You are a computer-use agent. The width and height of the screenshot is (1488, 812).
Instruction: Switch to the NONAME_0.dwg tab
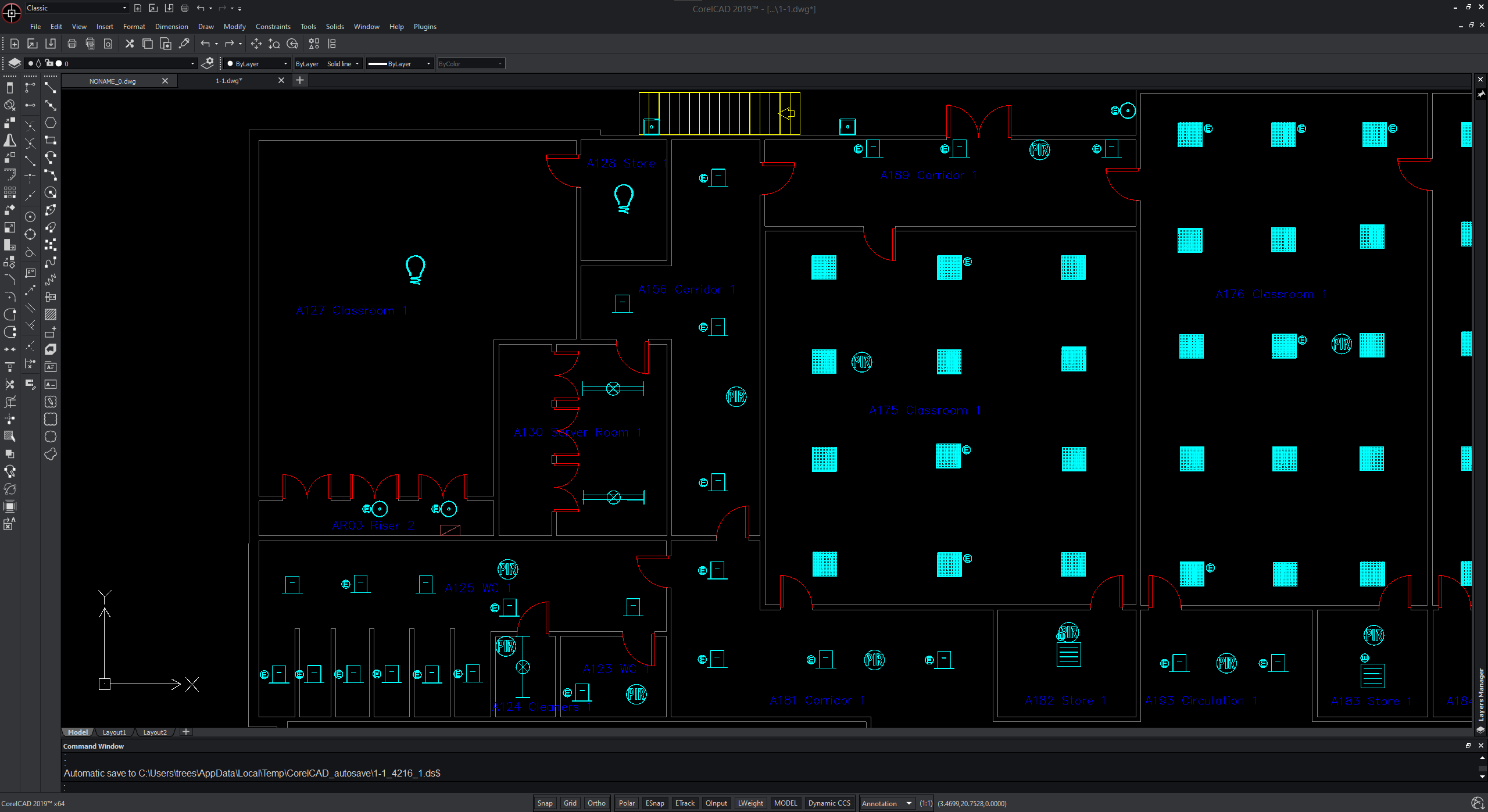(113, 81)
